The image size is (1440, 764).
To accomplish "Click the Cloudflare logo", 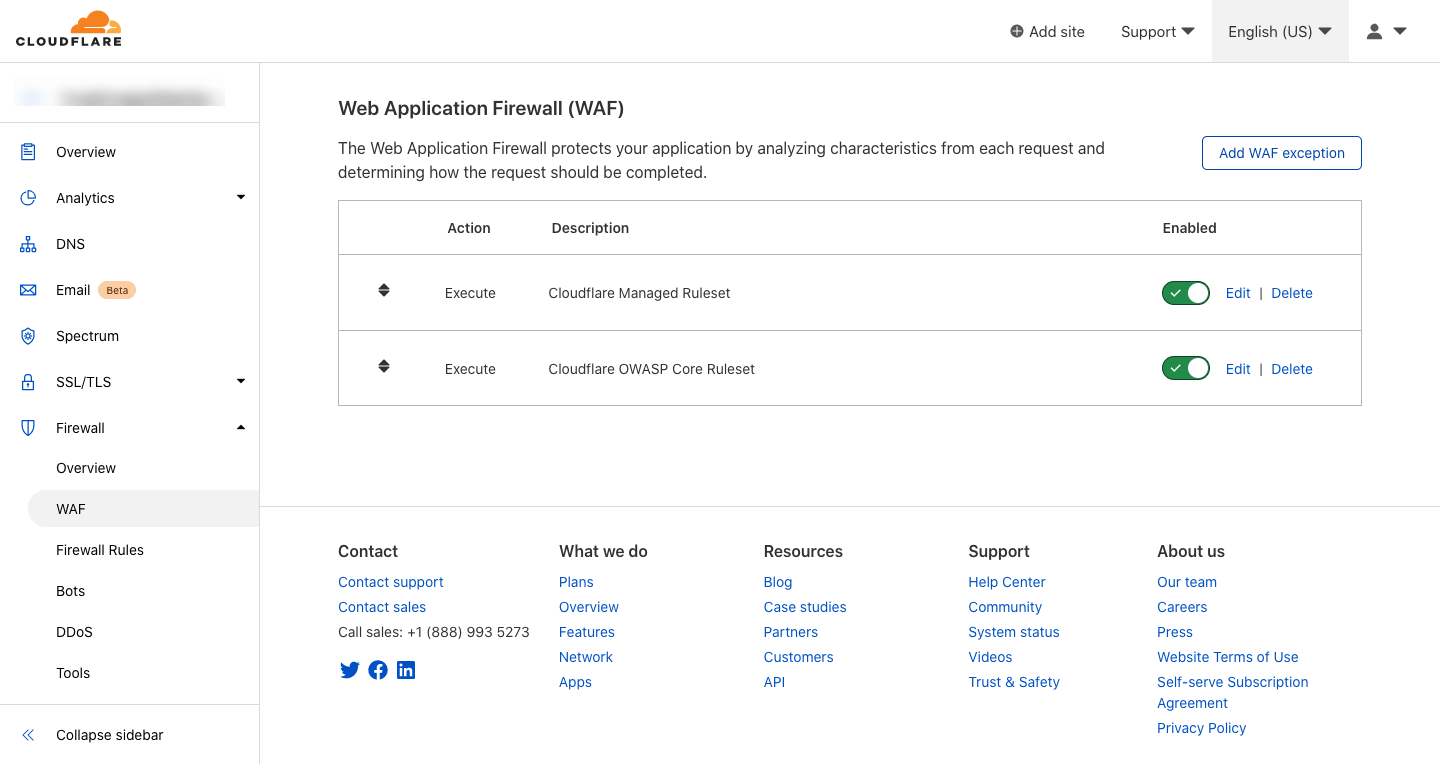I will 69,28.
